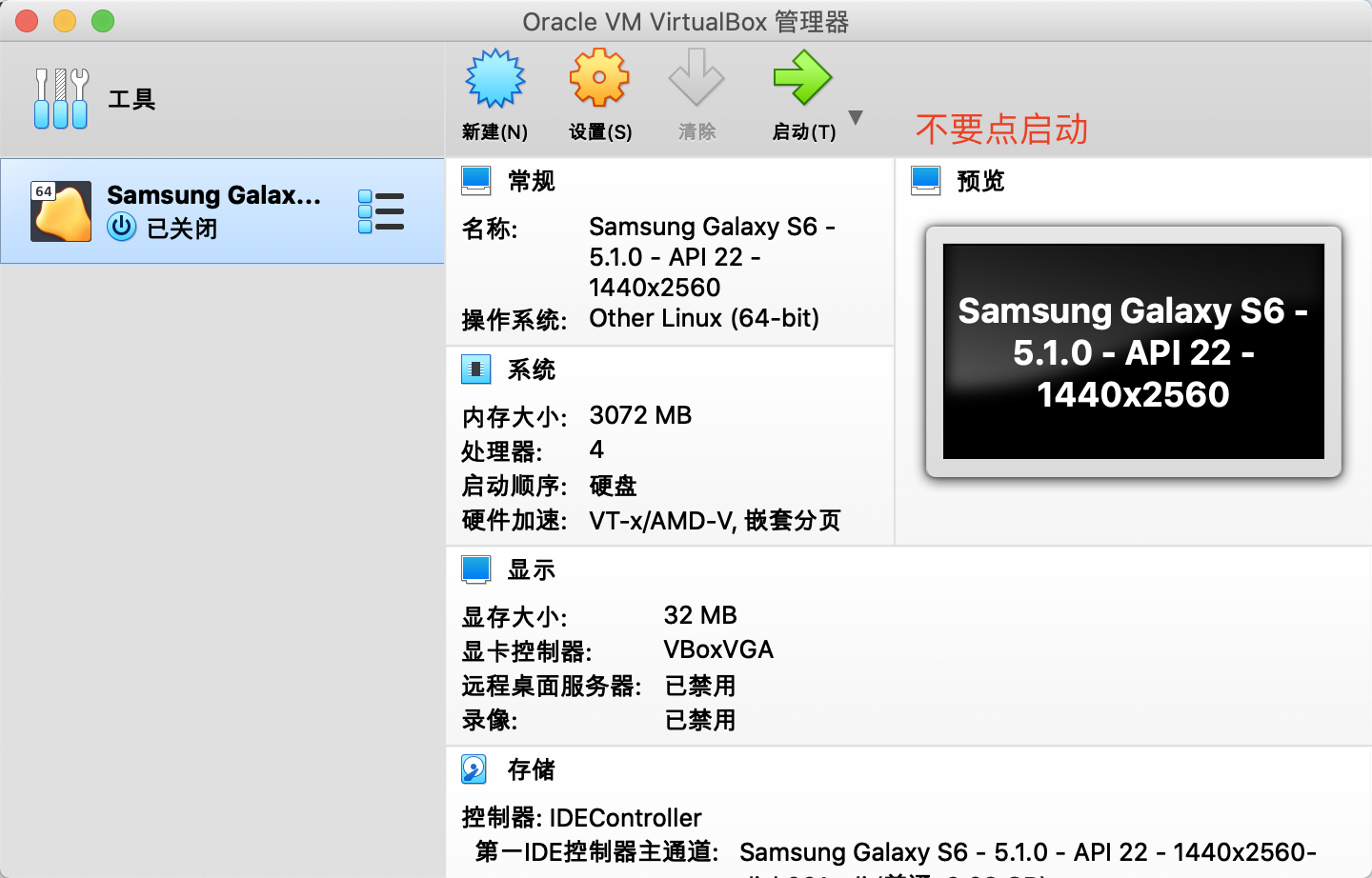Viewport: 1372px width, 878px height.
Task: Open the Samsung Galaxy VM list-menu icon
Action: pyautogui.click(x=381, y=211)
